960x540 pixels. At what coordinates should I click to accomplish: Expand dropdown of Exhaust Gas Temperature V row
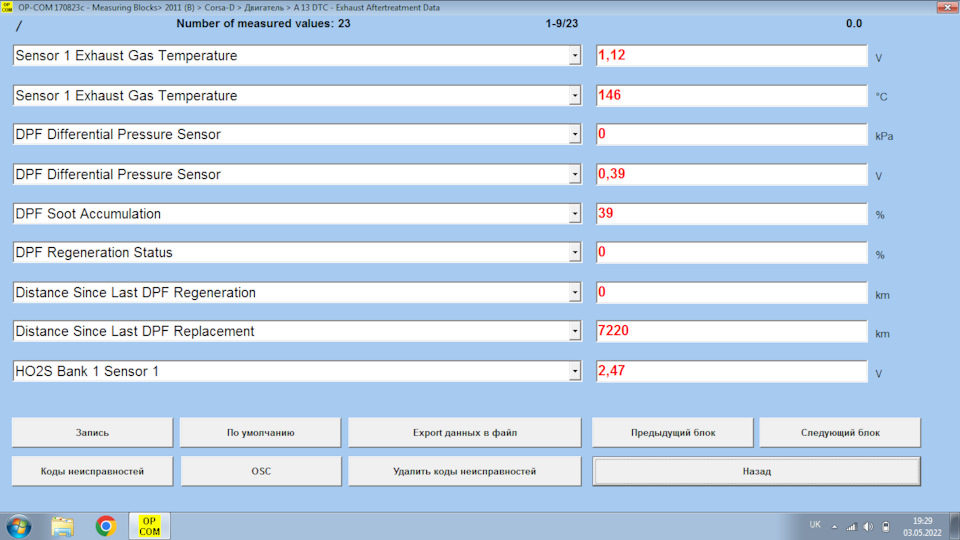[574, 56]
